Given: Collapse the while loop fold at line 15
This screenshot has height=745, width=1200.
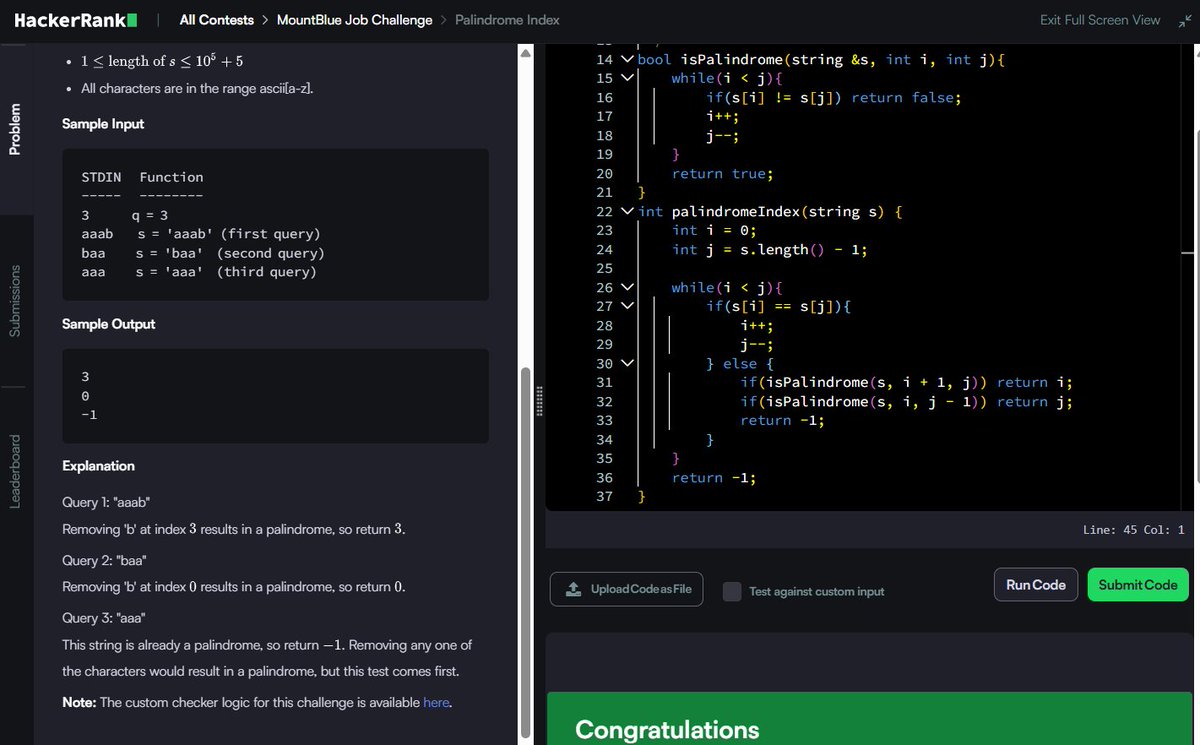Looking at the screenshot, I should (627, 78).
